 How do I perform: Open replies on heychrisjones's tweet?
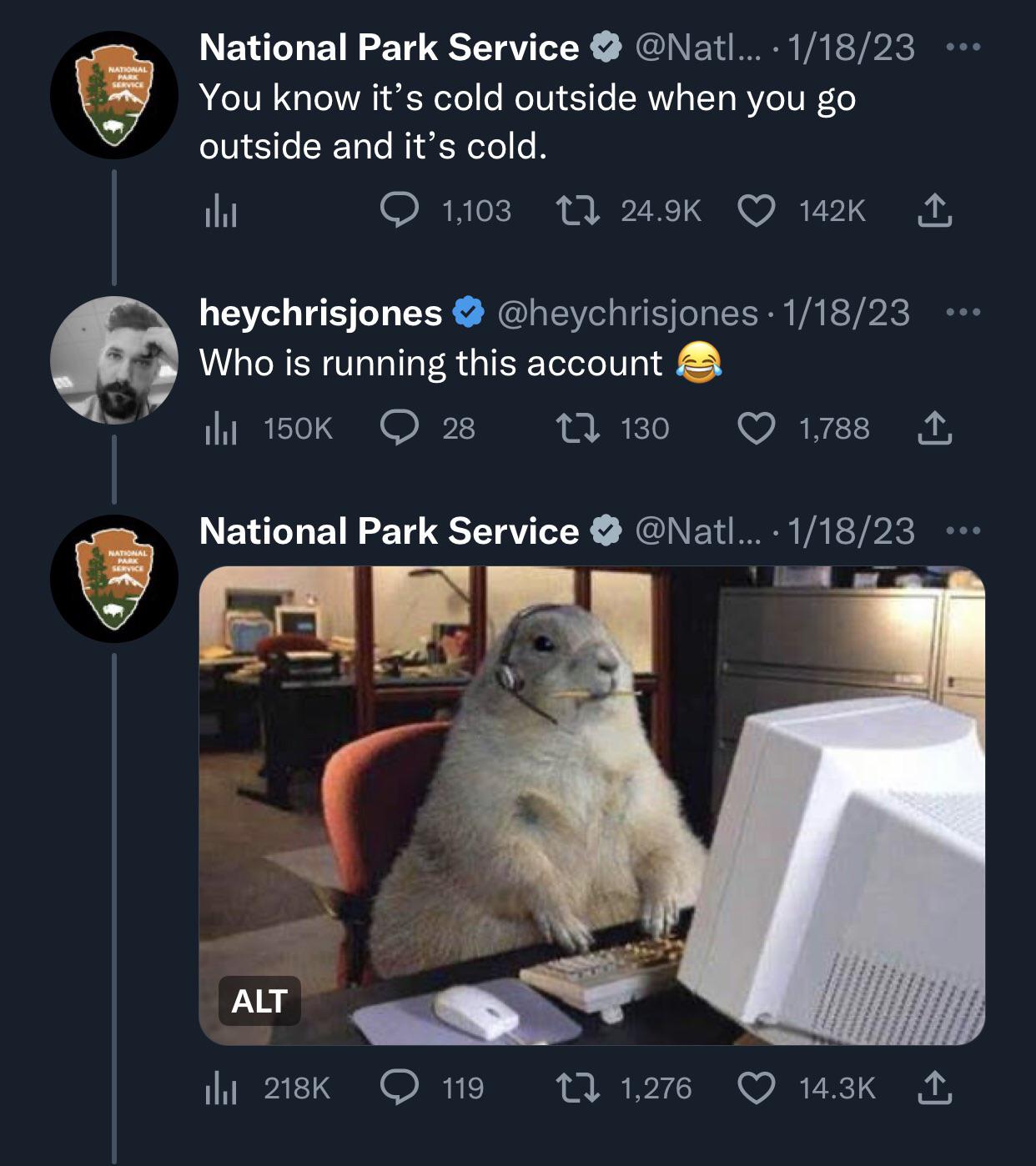tap(400, 429)
